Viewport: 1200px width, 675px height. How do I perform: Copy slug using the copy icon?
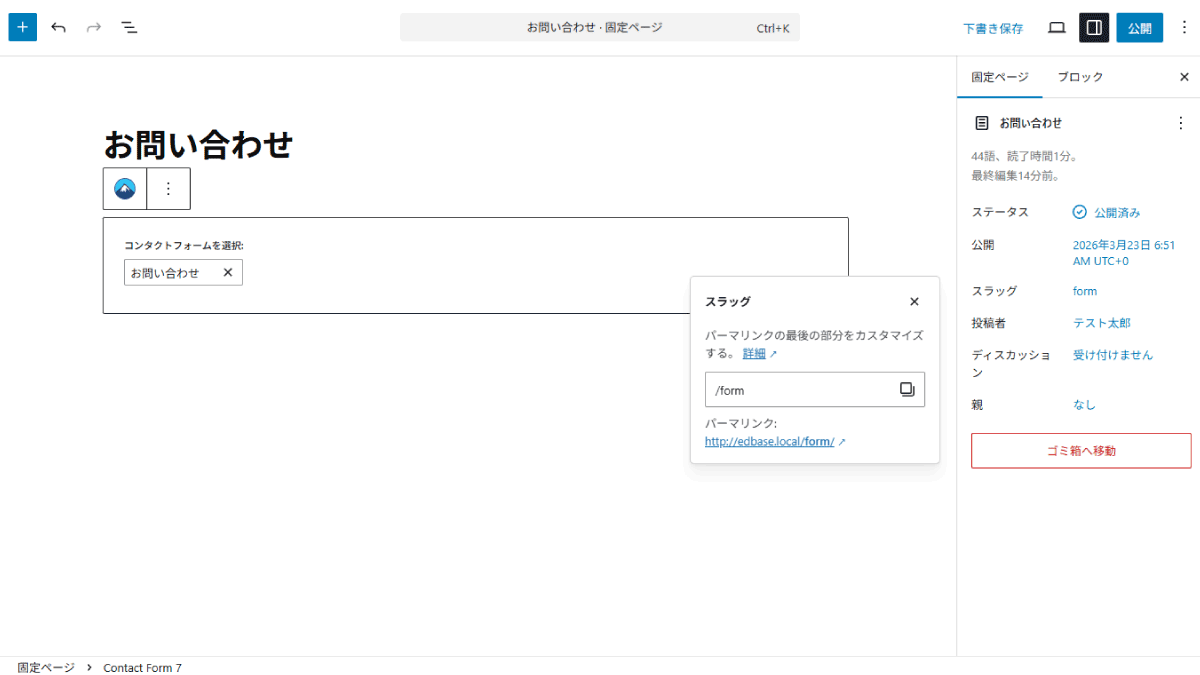906,389
